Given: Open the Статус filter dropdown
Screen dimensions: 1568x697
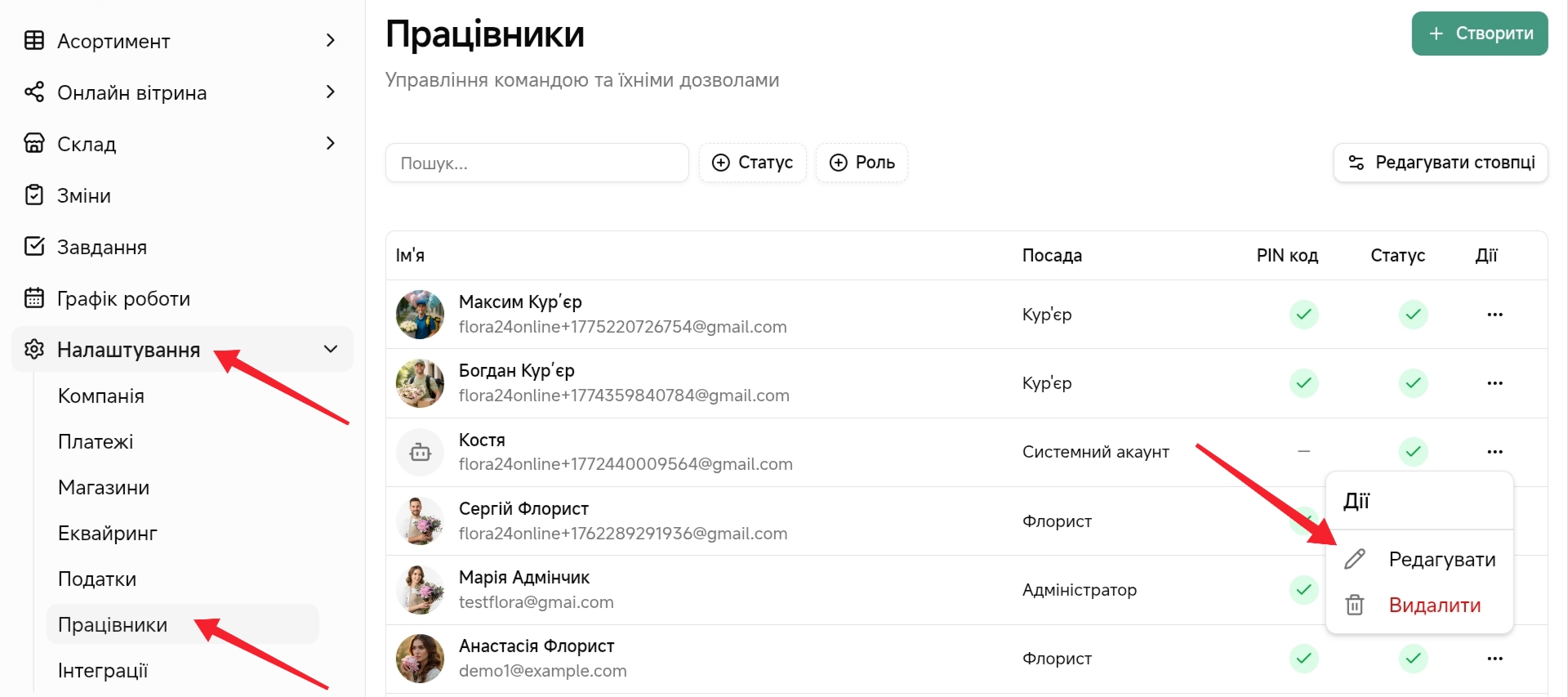Looking at the screenshot, I should 752,163.
